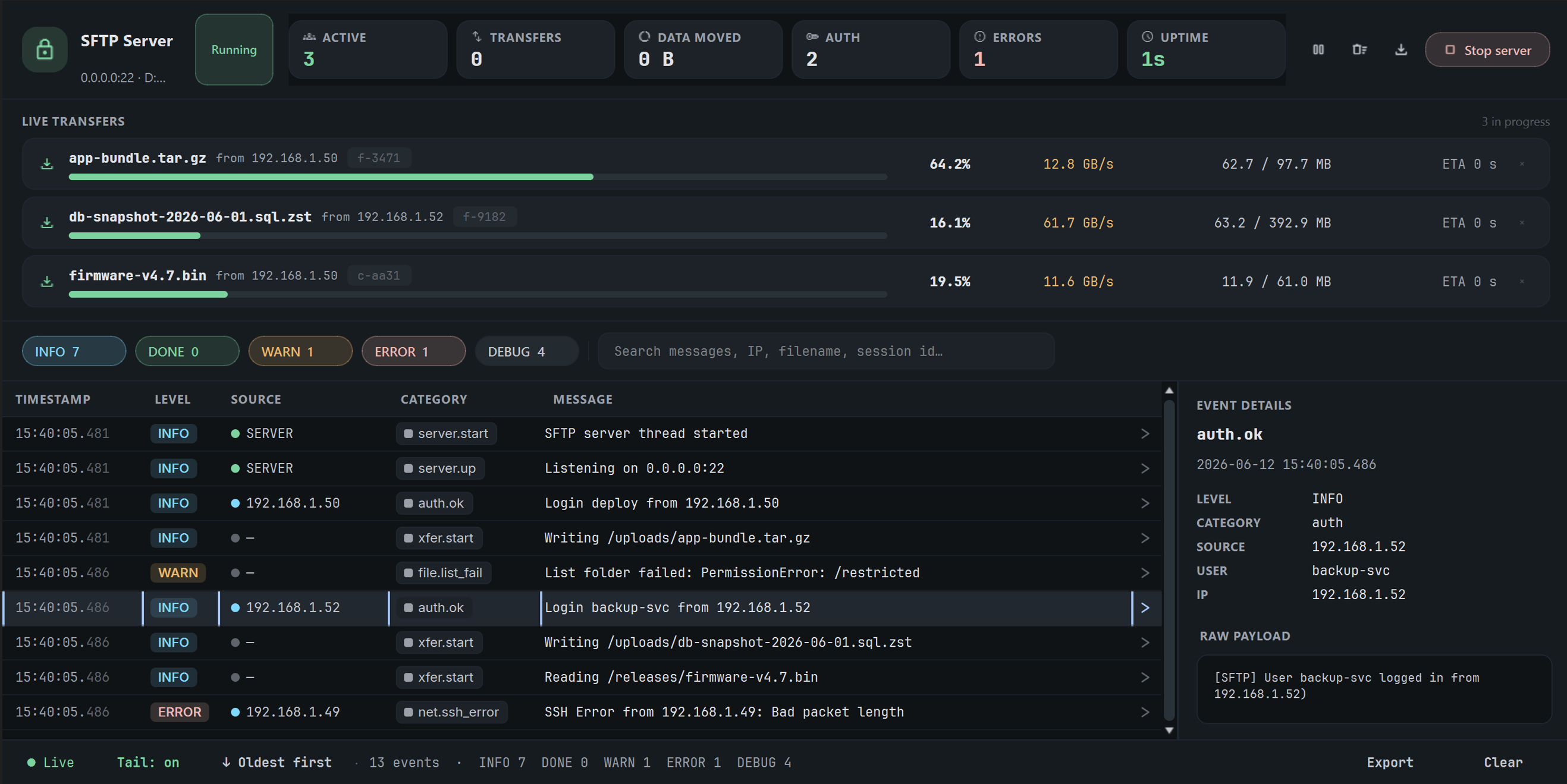Click the db-snapshot-2026-06-01.sql.zst progress bar
The height and width of the screenshot is (784, 1567).
pyautogui.click(x=478, y=236)
